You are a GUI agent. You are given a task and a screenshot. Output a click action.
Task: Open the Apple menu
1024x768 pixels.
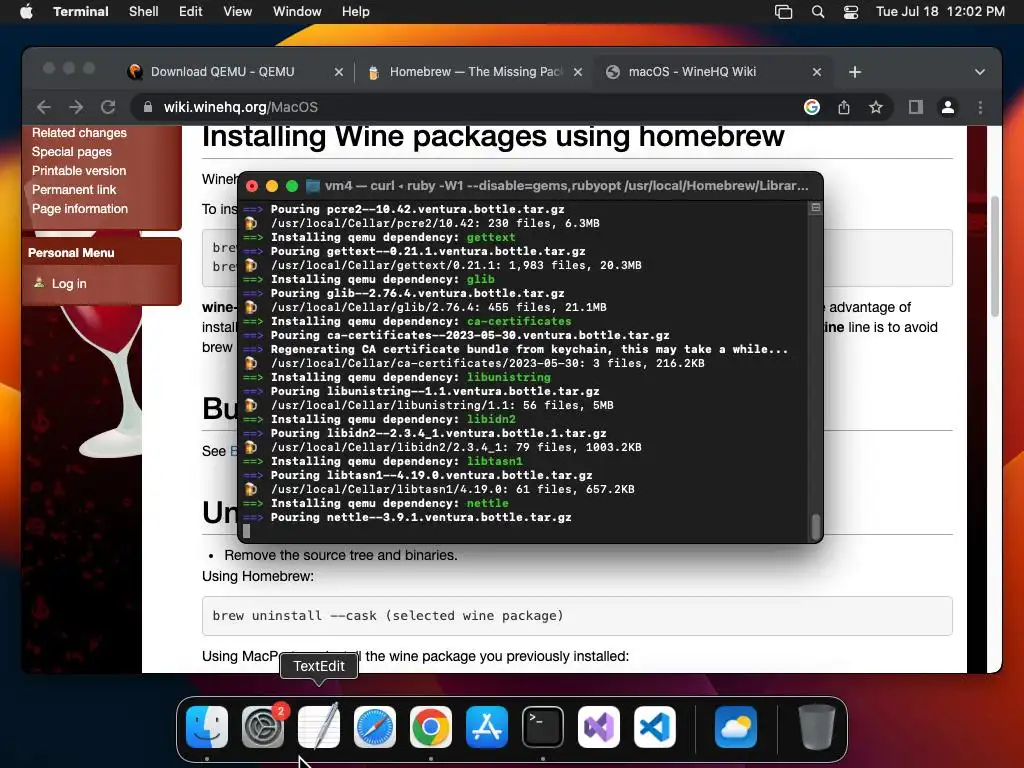26,12
